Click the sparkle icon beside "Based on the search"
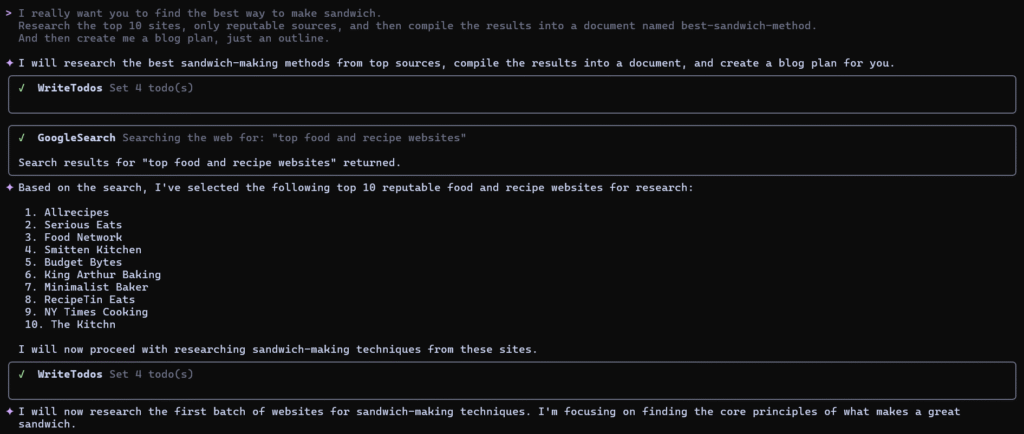Viewport: 1024px width, 434px height. tap(9, 187)
